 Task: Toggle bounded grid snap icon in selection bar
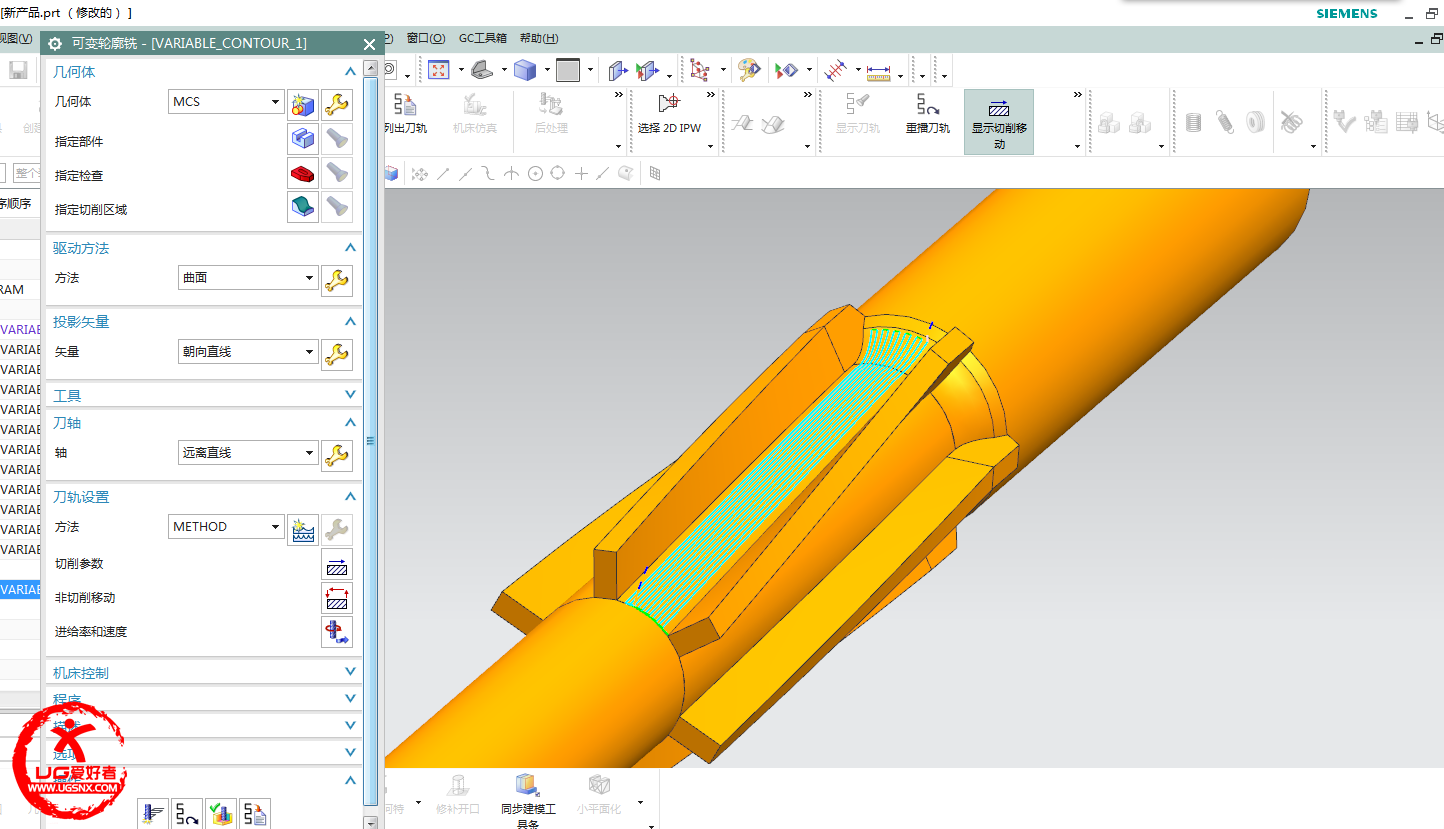(x=655, y=174)
